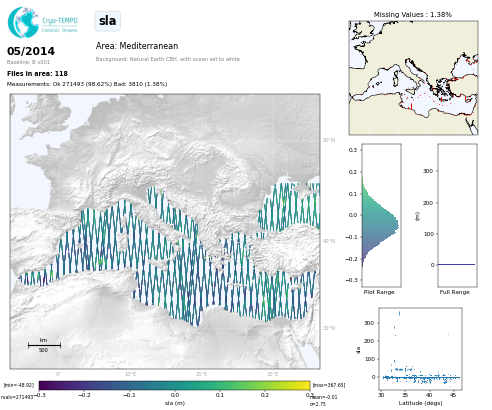The image size is (492, 410).
Task: Click the Cryo-TEMPO Coastal Oceans wordmark
Action: tap(60, 25)
